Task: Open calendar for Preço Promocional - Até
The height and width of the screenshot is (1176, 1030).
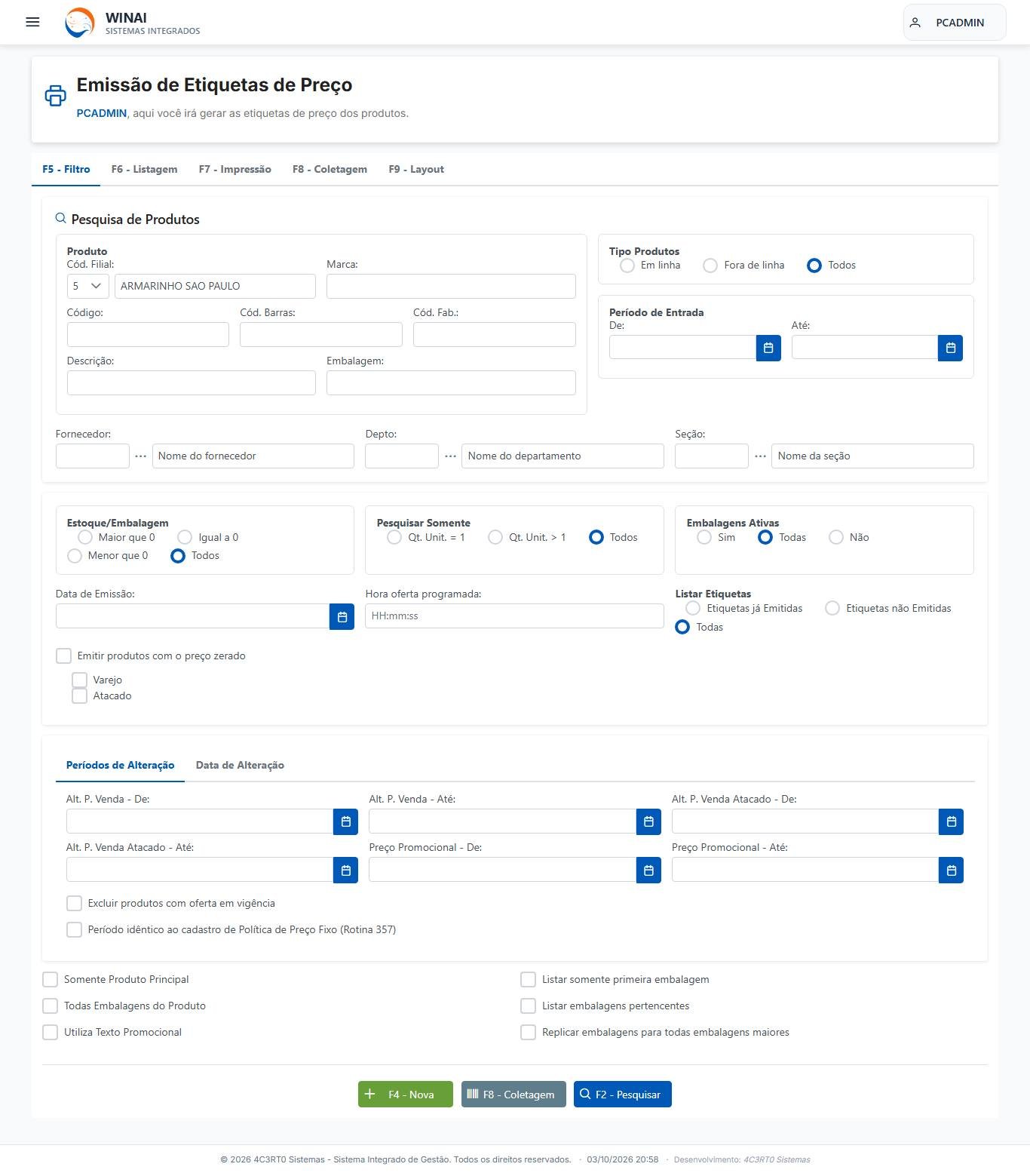Action: click(x=951, y=870)
